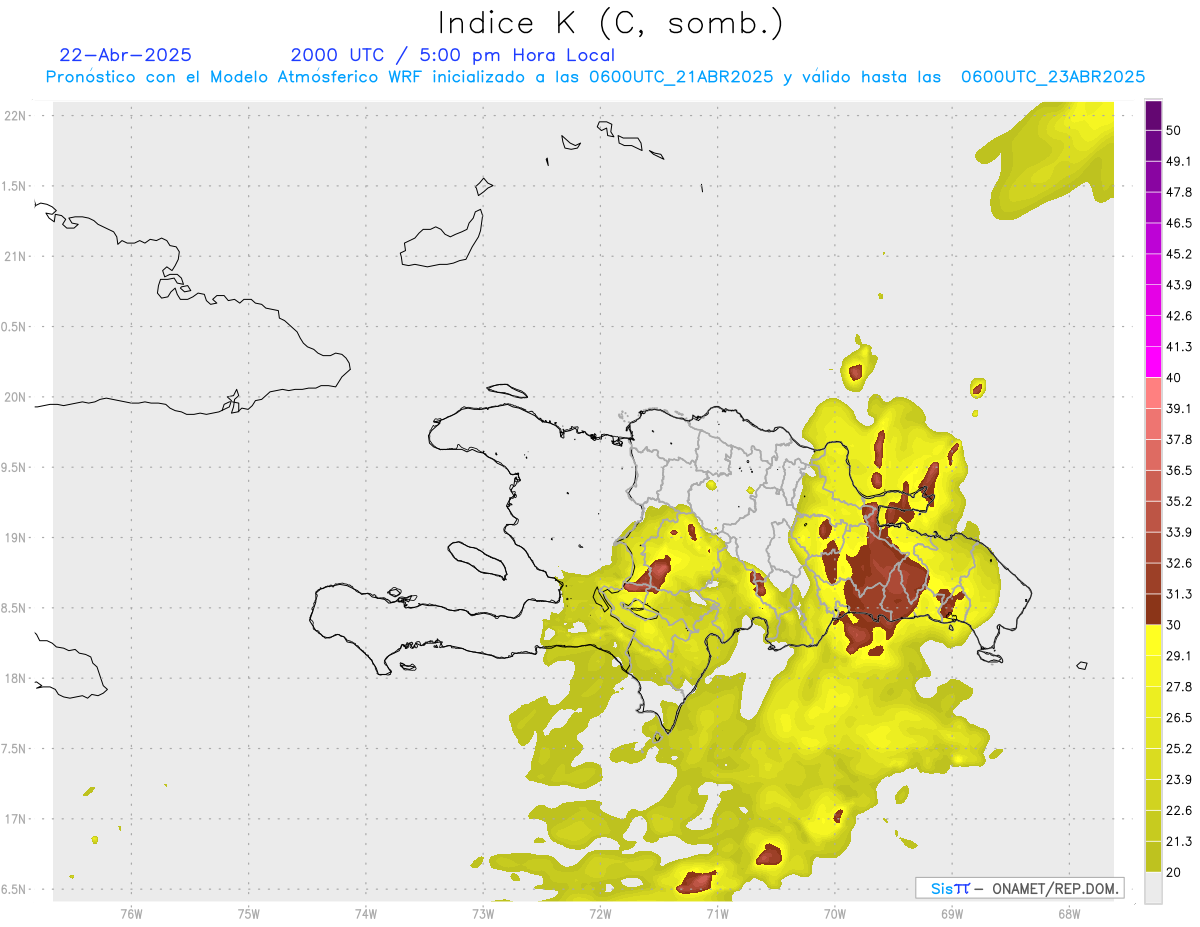Viewport: 1200px width, 927px height.
Task: Click the longitude label '73W'
Action: click(x=483, y=915)
